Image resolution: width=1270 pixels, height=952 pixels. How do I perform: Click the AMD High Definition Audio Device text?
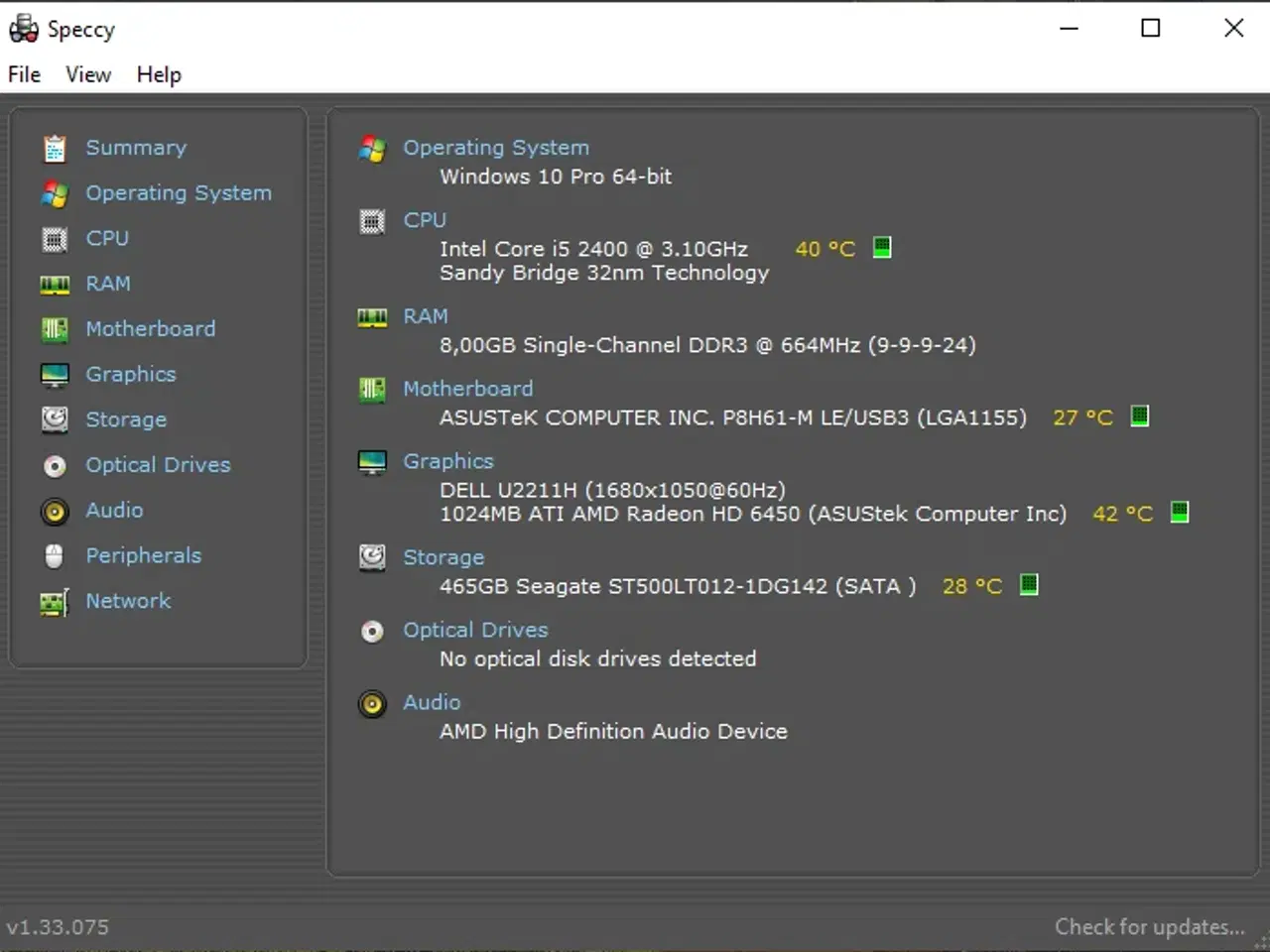pyautogui.click(x=614, y=732)
